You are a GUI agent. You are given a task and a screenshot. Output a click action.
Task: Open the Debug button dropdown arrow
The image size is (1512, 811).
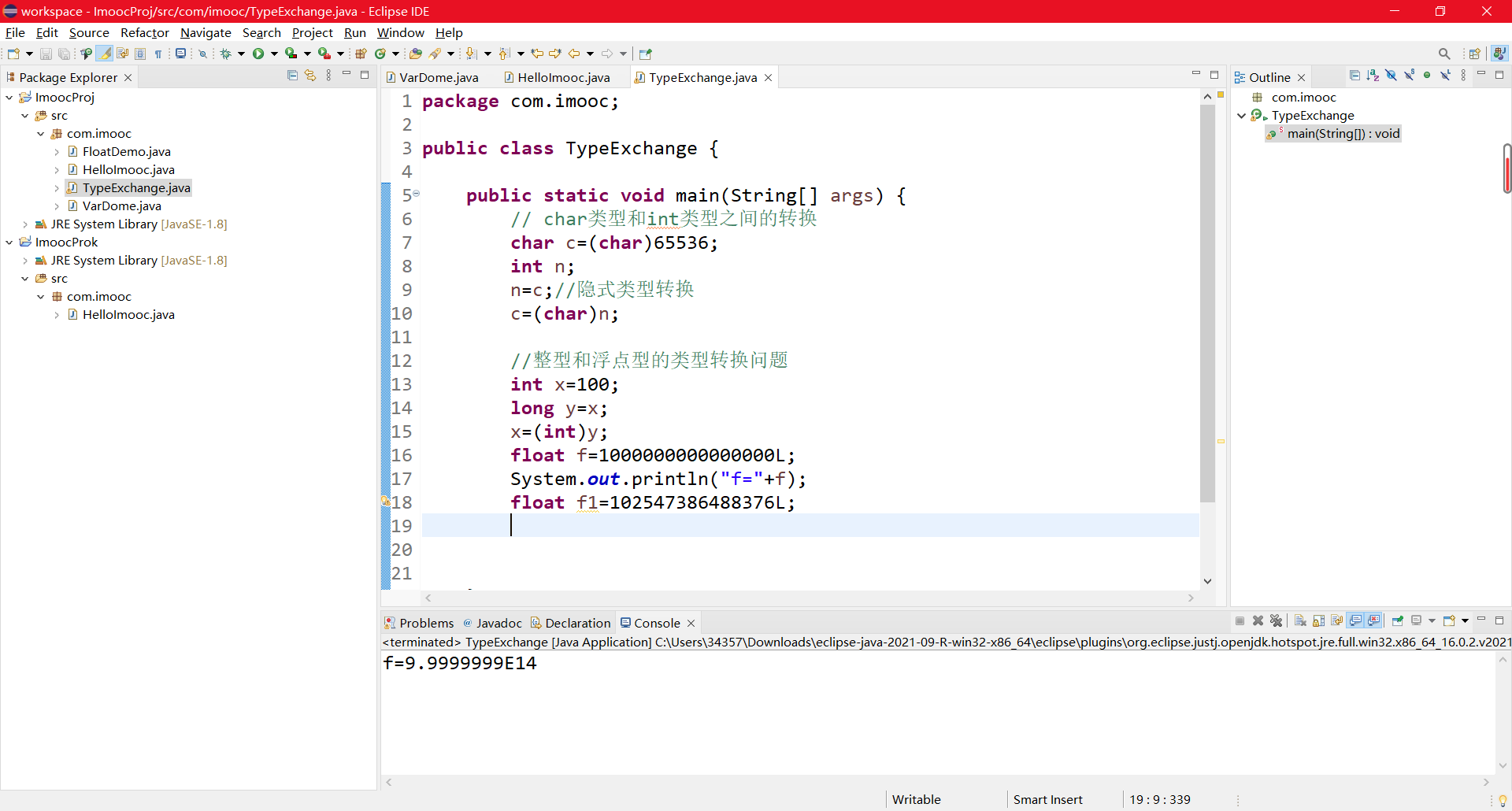click(241, 54)
